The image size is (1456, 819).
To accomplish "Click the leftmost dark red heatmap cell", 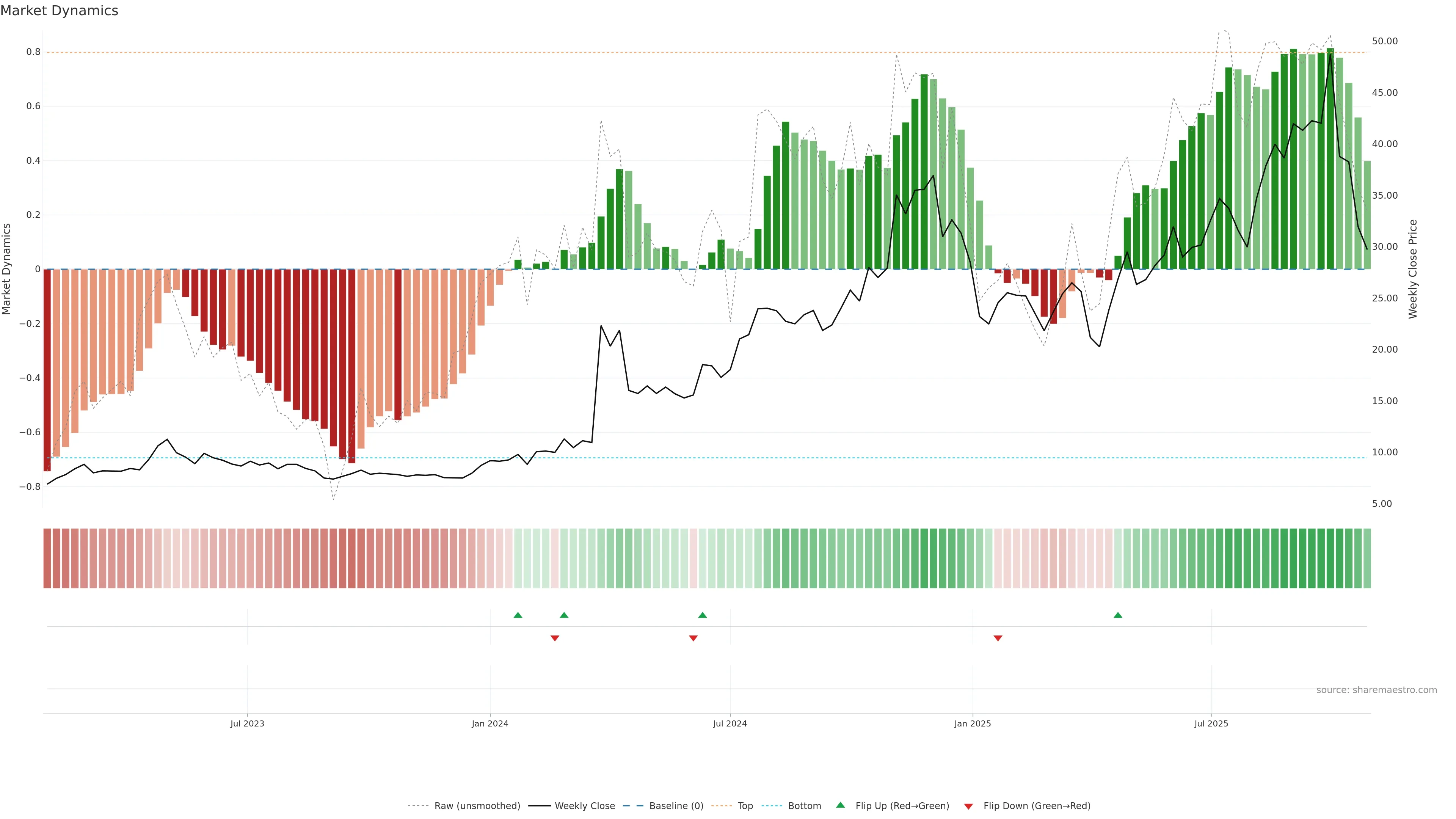I will (47, 558).
